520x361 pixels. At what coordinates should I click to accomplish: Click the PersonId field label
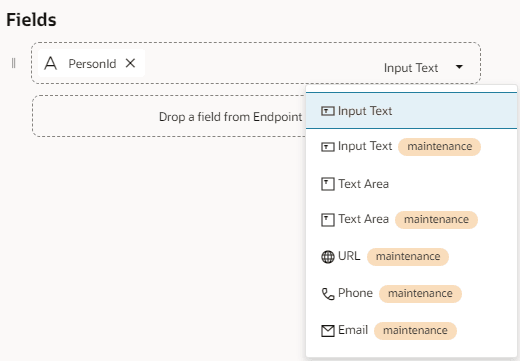[92, 64]
